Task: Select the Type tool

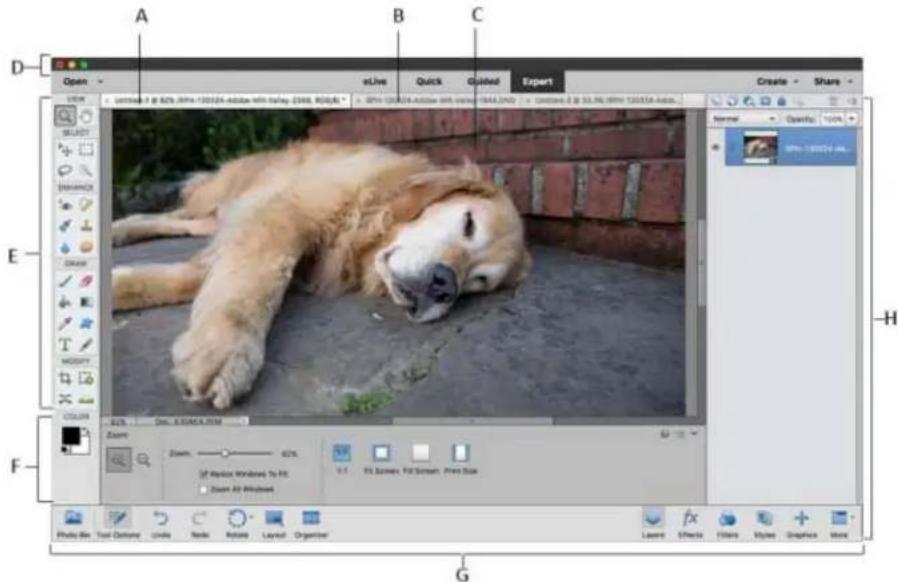Action: click(63, 344)
